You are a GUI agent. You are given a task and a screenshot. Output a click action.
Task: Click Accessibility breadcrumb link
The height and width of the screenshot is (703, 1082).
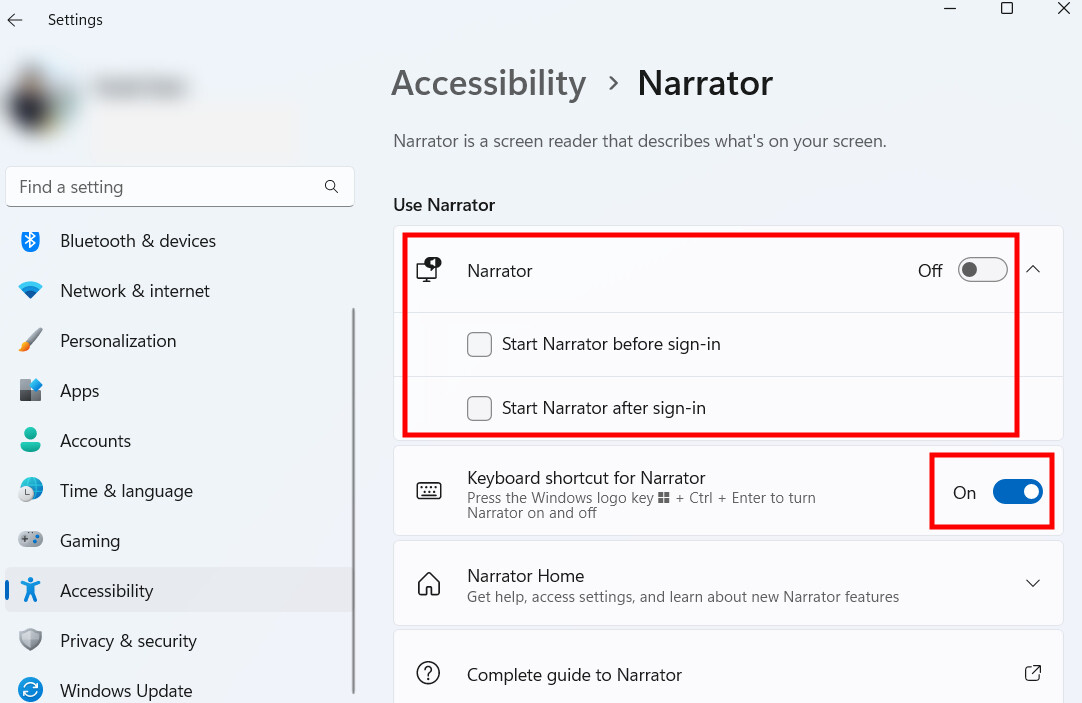point(489,83)
